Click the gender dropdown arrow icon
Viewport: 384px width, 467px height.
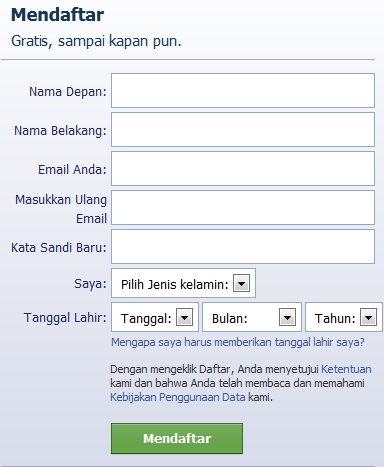tap(241, 284)
